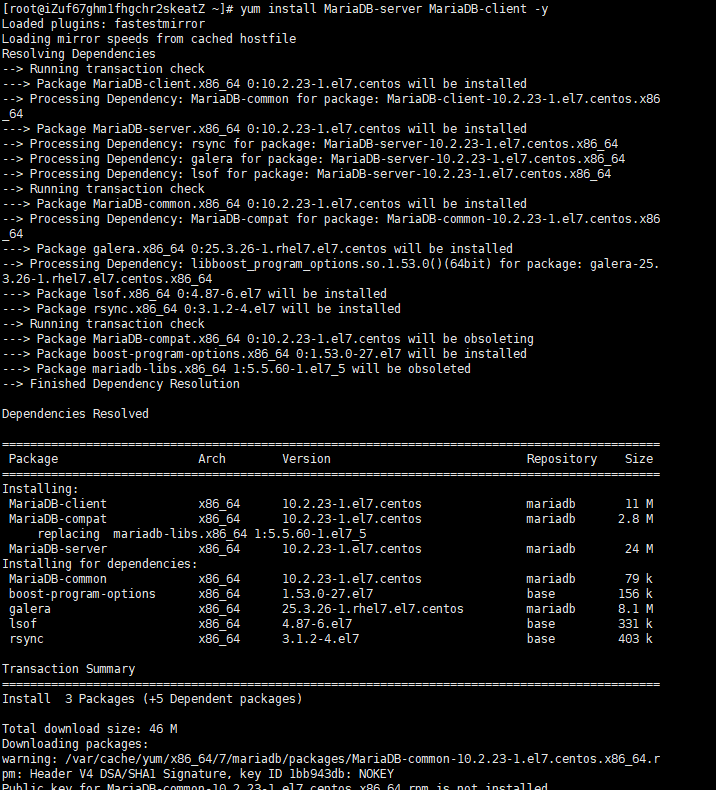Click size '156 k' for boost-program-options

coord(635,594)
